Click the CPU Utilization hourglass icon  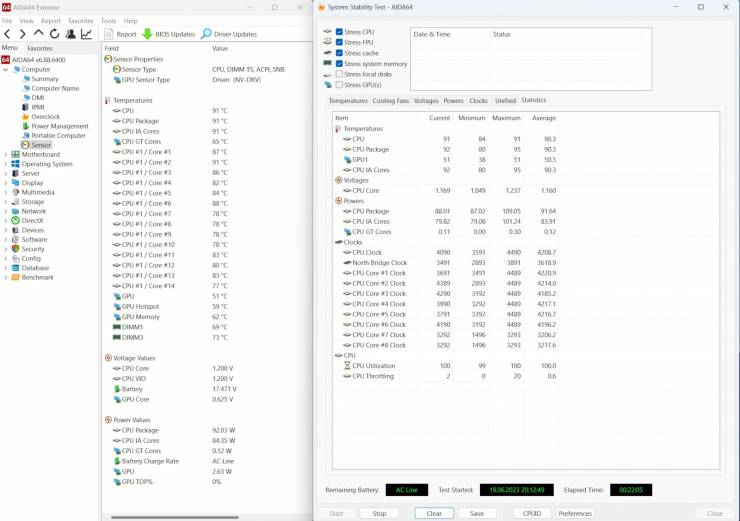point(347,366)
